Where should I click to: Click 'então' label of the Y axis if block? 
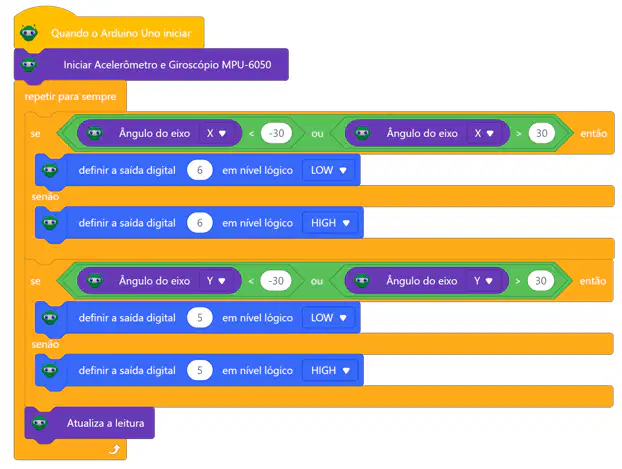point(593,281)
